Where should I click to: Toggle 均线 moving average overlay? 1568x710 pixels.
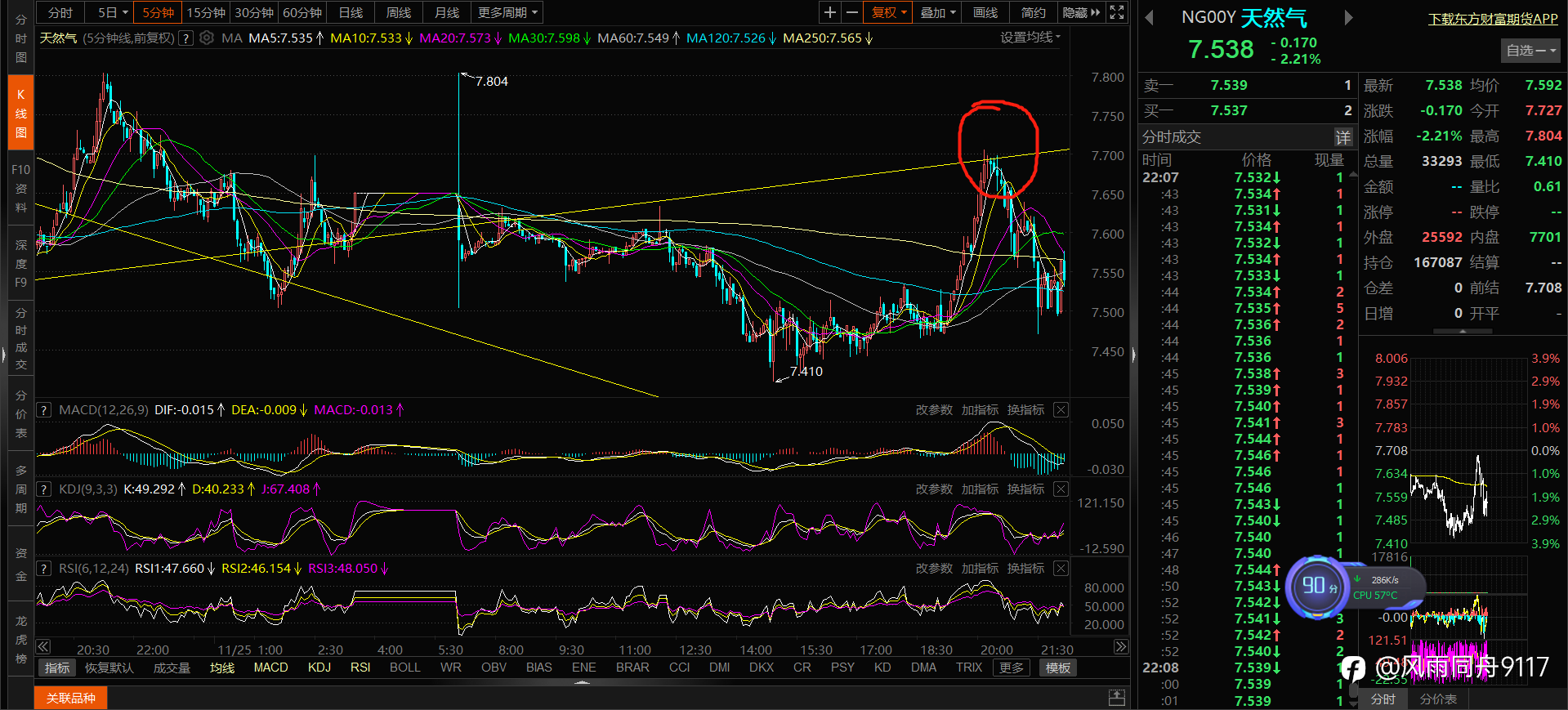pos(222,668)
